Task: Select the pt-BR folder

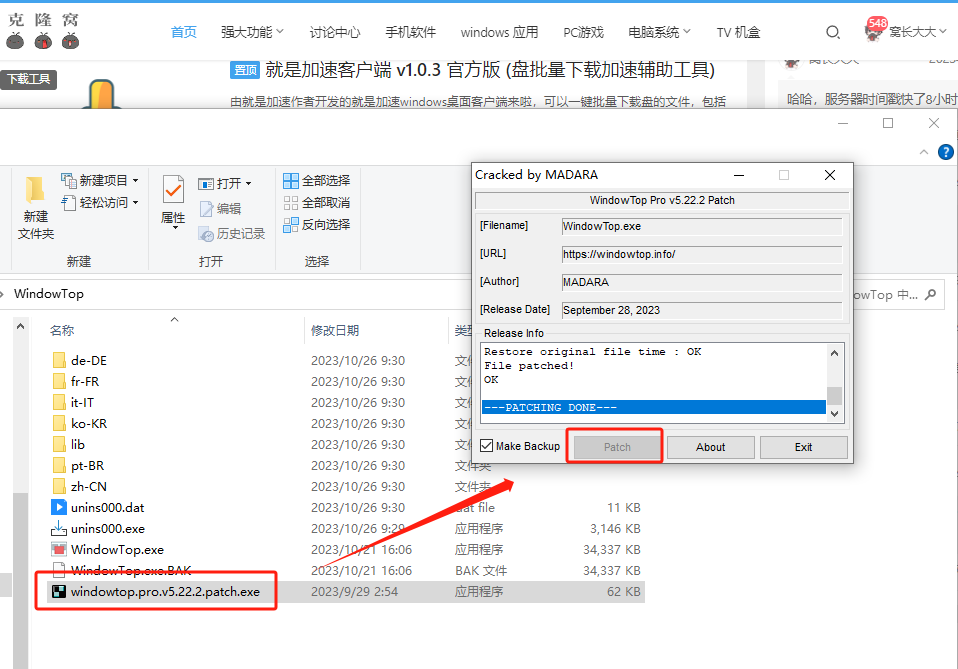Action: (x=87, y=466)
